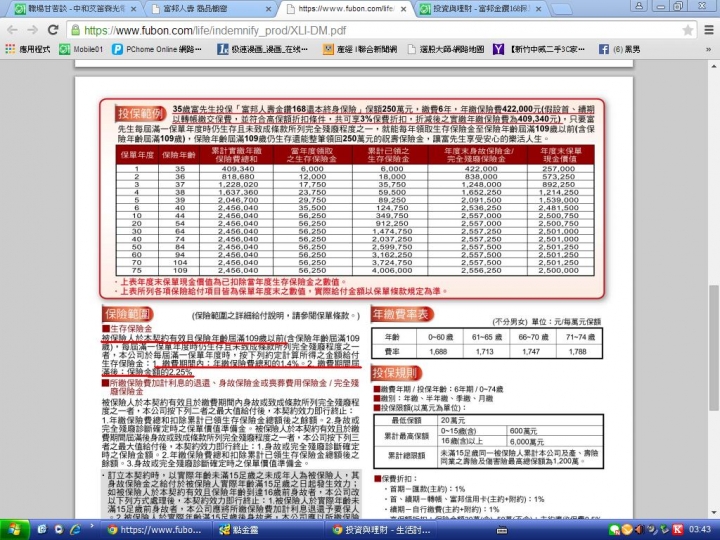Viewport: 720px width, 540px height.
Task: Switch to the 投資與理財 - 生活討... taskbar window
Action: coord(380,530)
